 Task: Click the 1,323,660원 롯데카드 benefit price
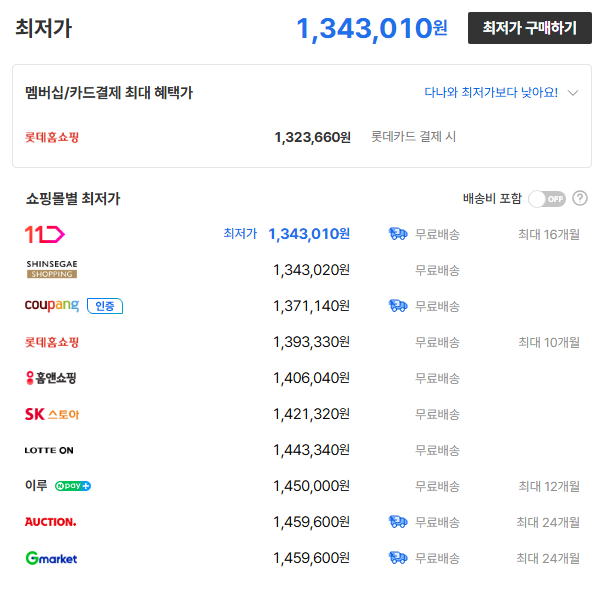coord(313,137)
